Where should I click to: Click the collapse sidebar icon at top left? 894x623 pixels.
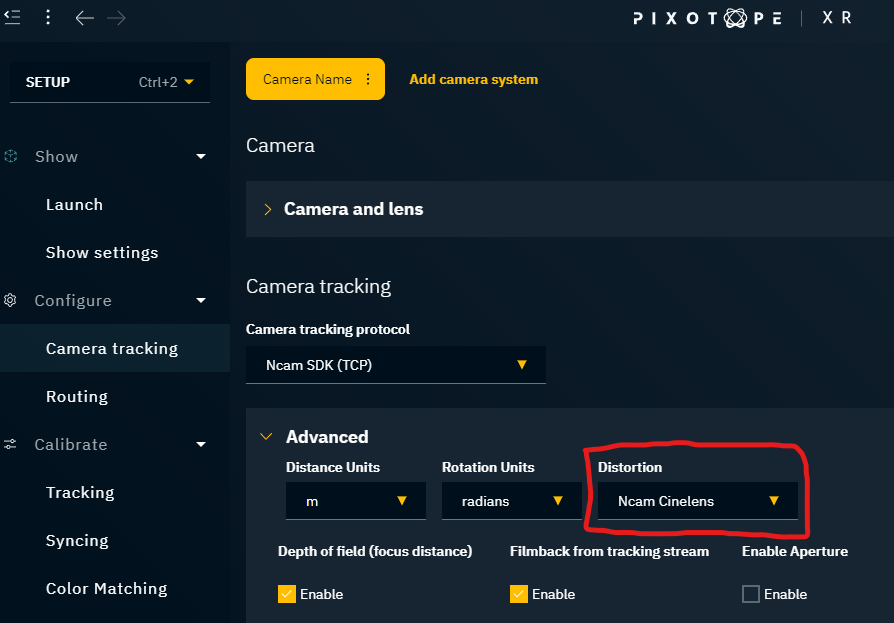pos(12,17)
